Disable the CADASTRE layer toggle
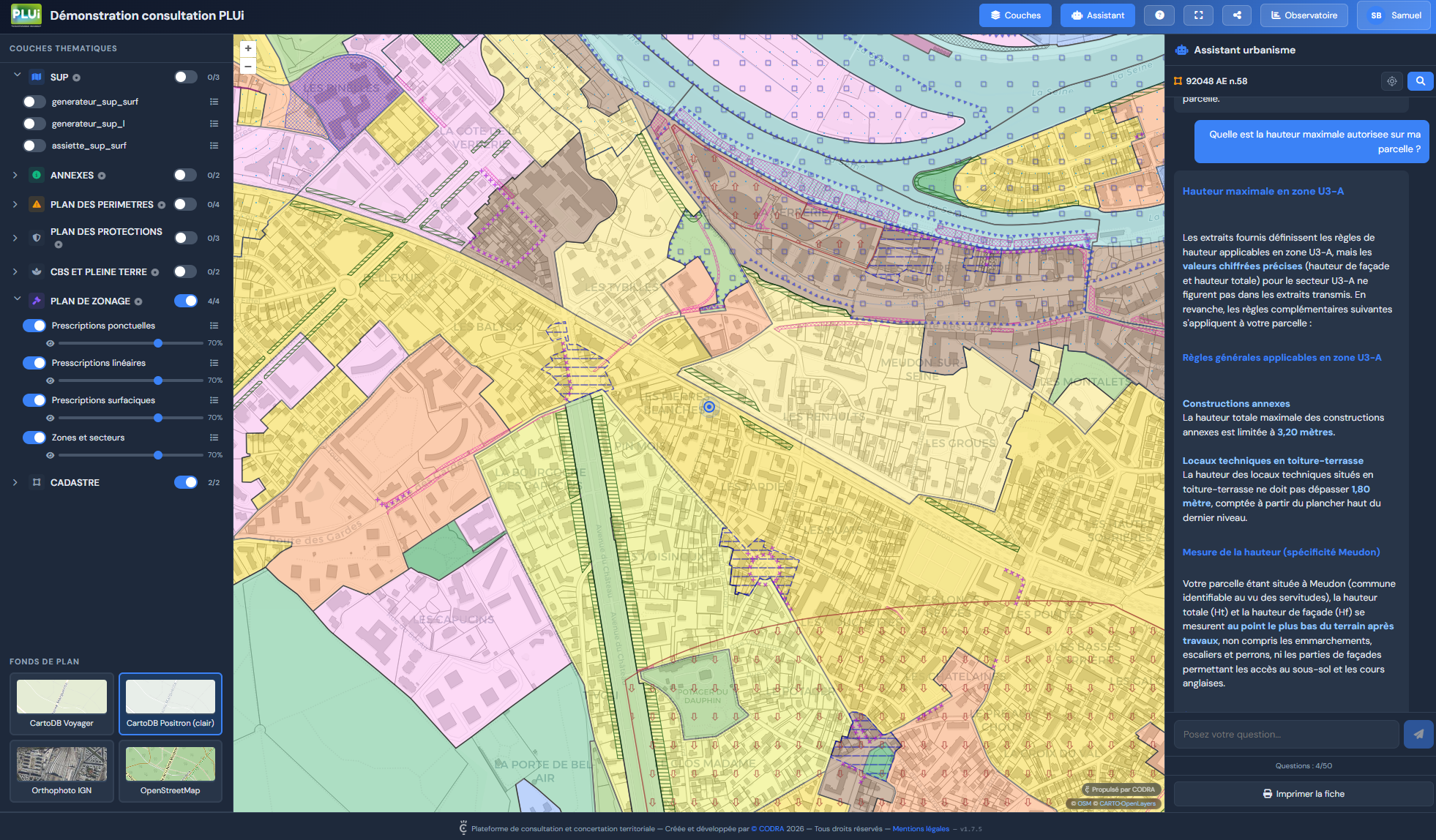This screenshot has height=840, width=1436. pos(185,482)
